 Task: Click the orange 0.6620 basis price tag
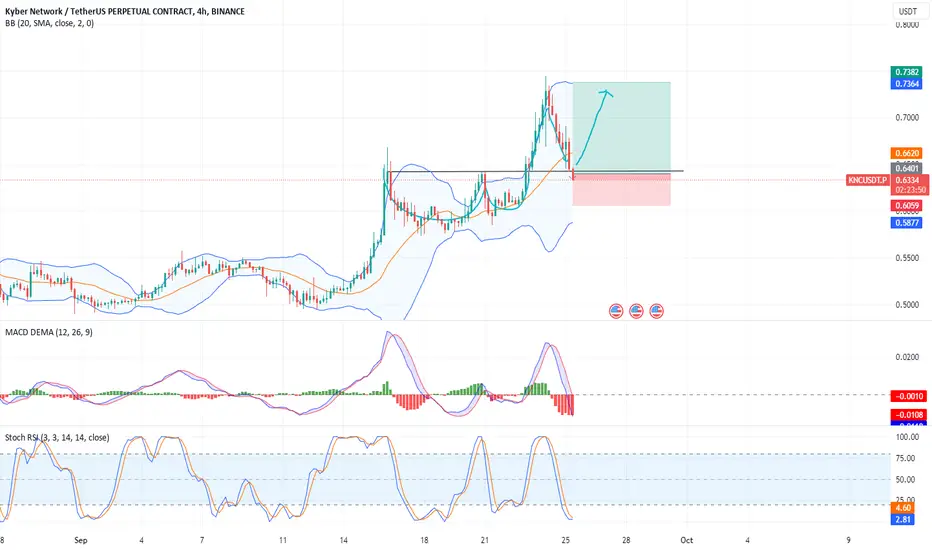click(x=907, y=153)
